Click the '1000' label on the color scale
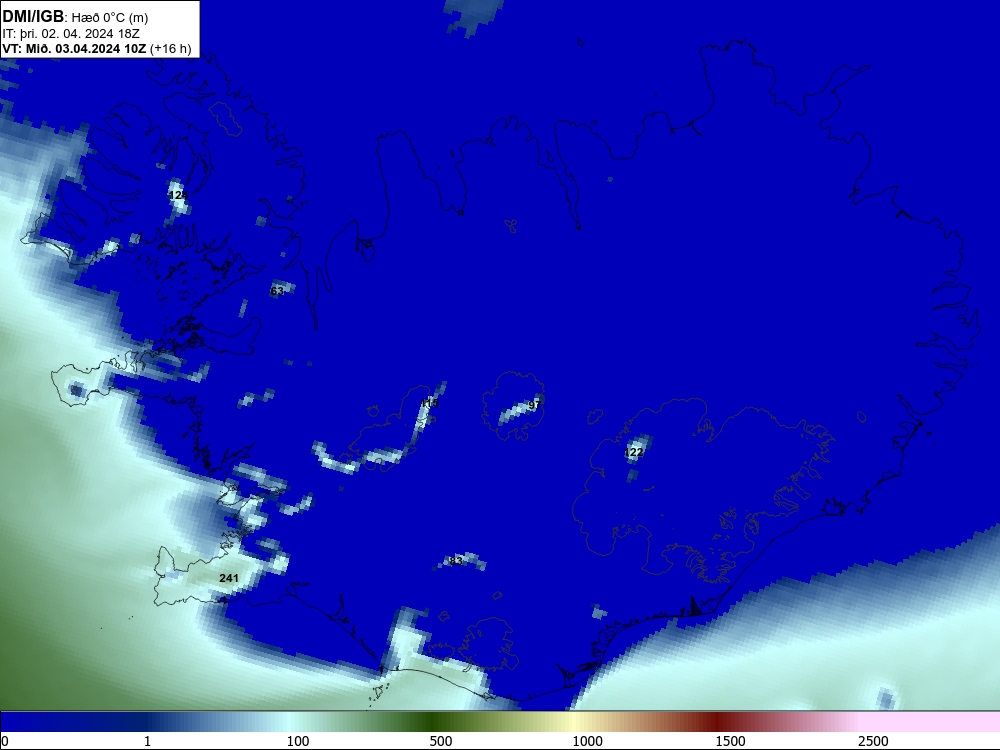The height and width of the screenshot is (750, 1000). (587, 741)
